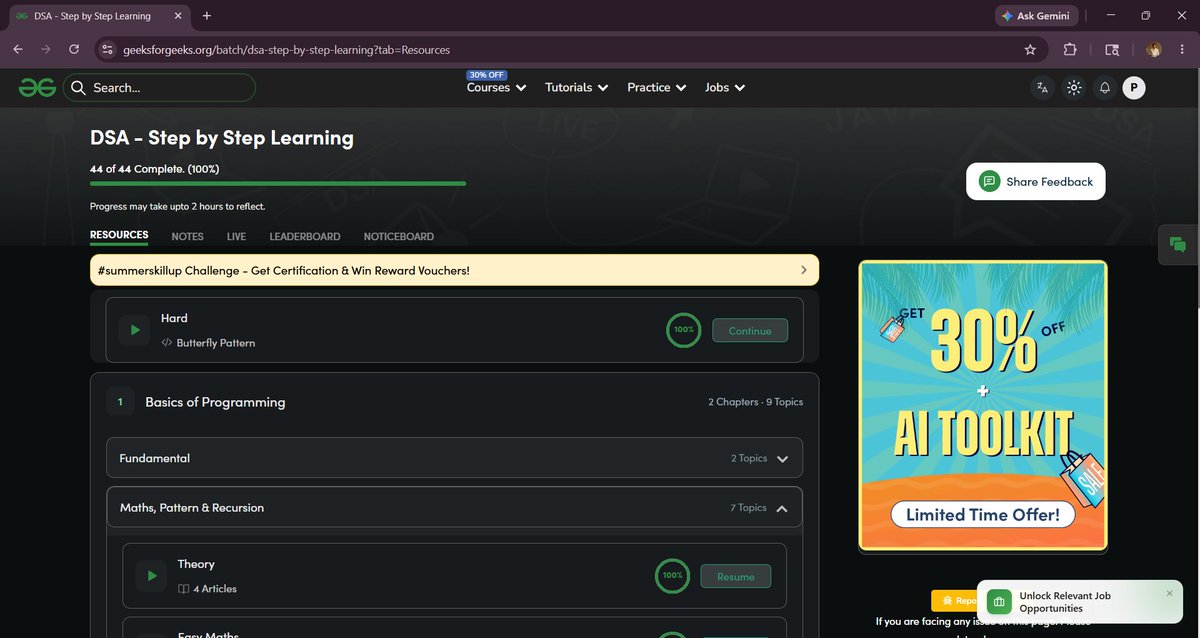Switch to the NOTICEBOARD tab
Image resolution: width=1200 pixels, height=638 pixels.
[399, 237]
